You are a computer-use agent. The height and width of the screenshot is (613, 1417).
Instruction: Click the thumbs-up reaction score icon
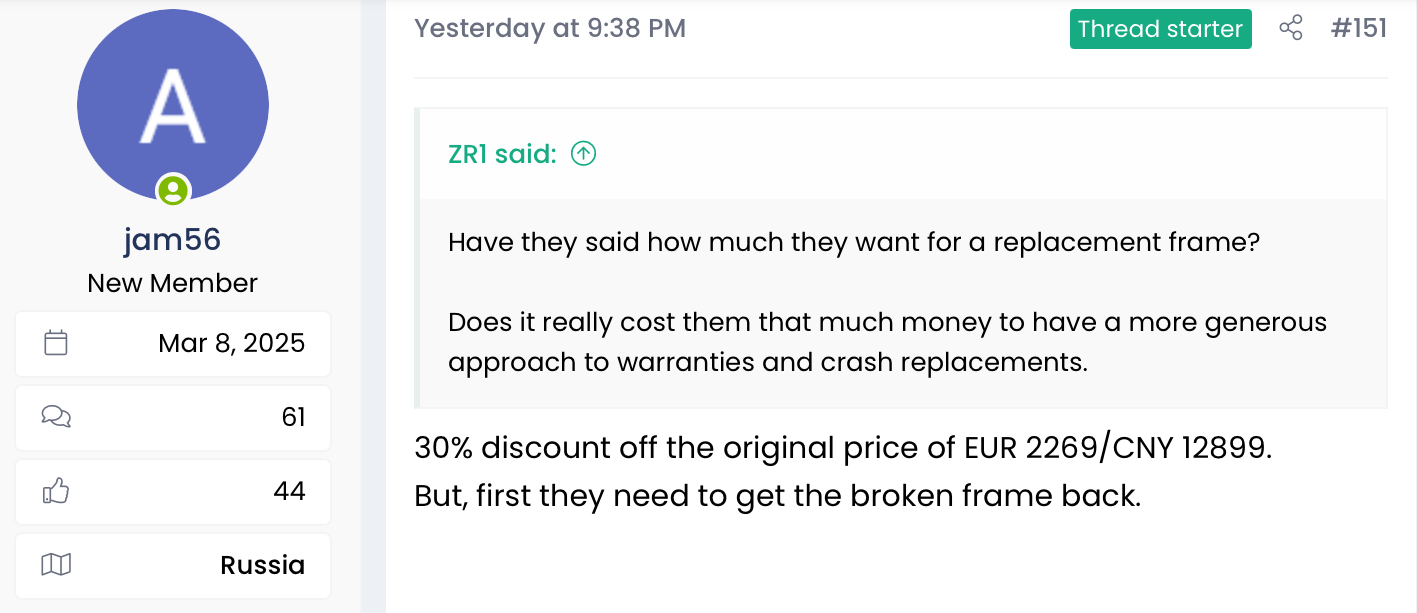tap(56, 491)
